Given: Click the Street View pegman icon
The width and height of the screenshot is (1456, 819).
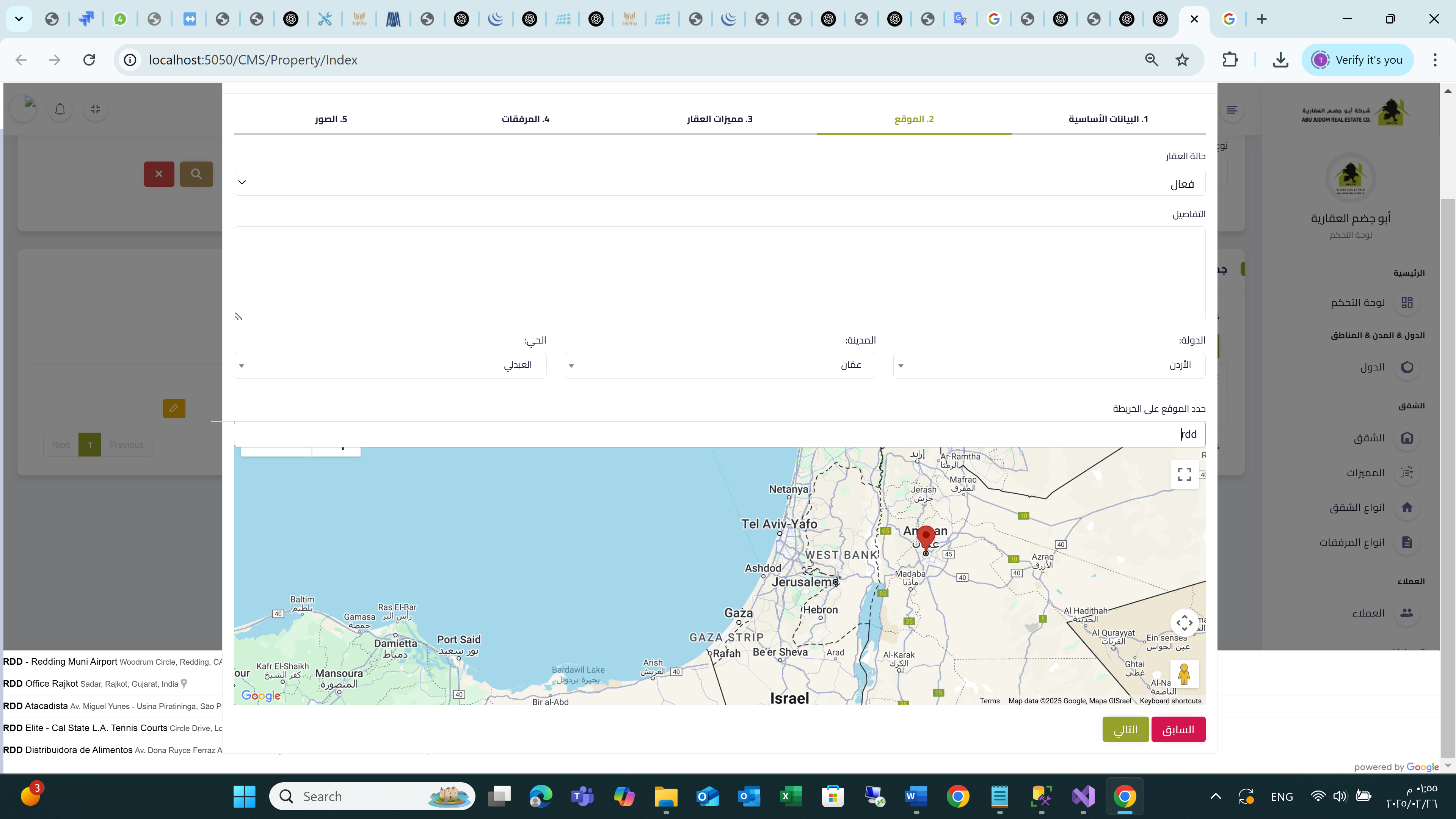Looking at the screenshot, I should [x=1184, y=674].
